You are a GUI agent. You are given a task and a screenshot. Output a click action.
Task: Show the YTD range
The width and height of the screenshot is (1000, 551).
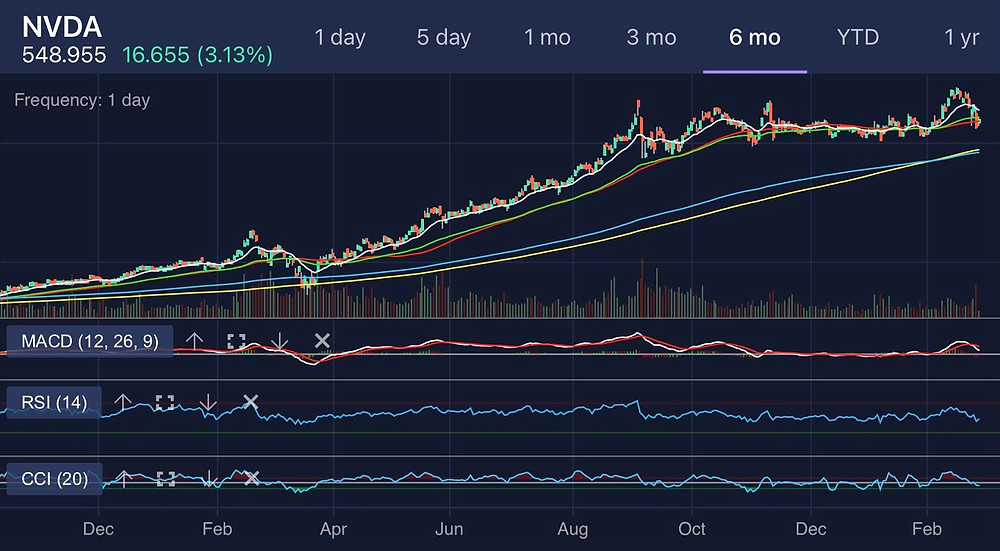coord(858,37)
